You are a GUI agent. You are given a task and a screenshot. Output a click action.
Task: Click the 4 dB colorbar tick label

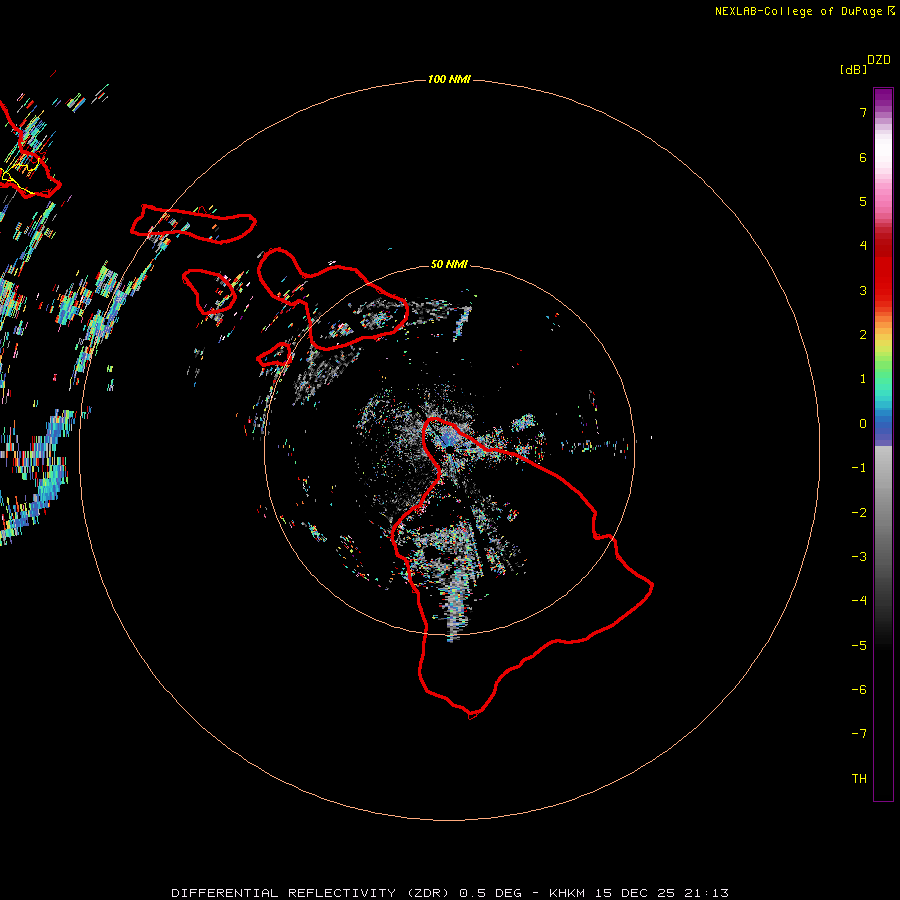click(863, 246)
